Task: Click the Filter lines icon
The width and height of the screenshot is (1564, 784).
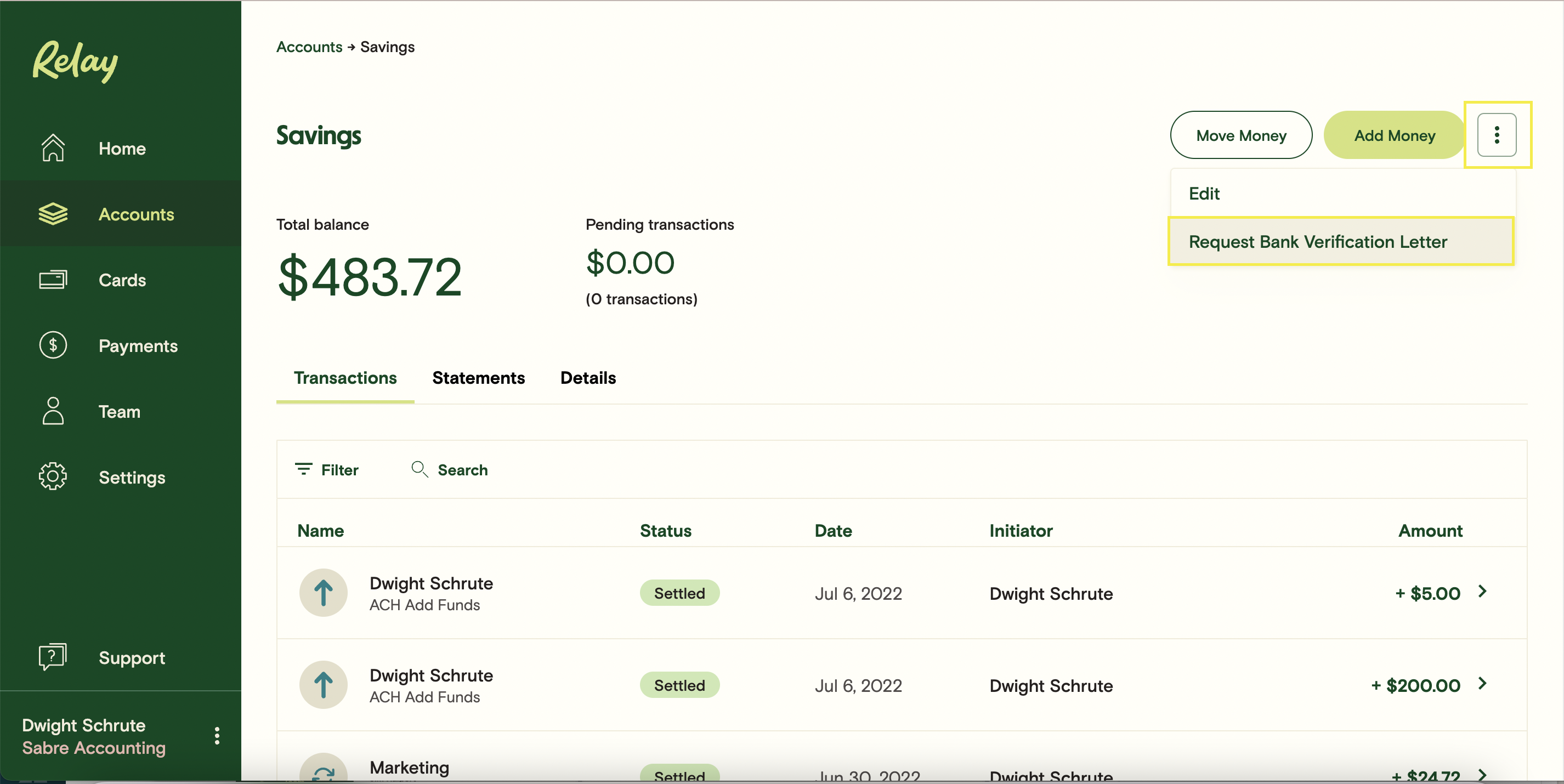Action: pos(303,469)
